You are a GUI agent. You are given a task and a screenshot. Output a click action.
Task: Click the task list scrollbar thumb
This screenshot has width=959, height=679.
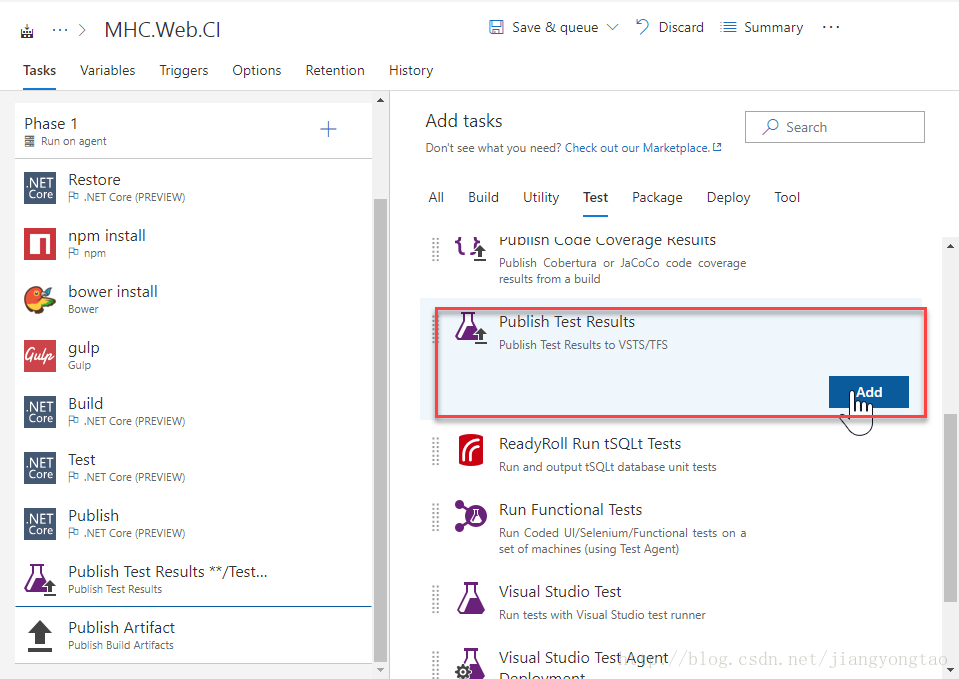coord(380,430)
